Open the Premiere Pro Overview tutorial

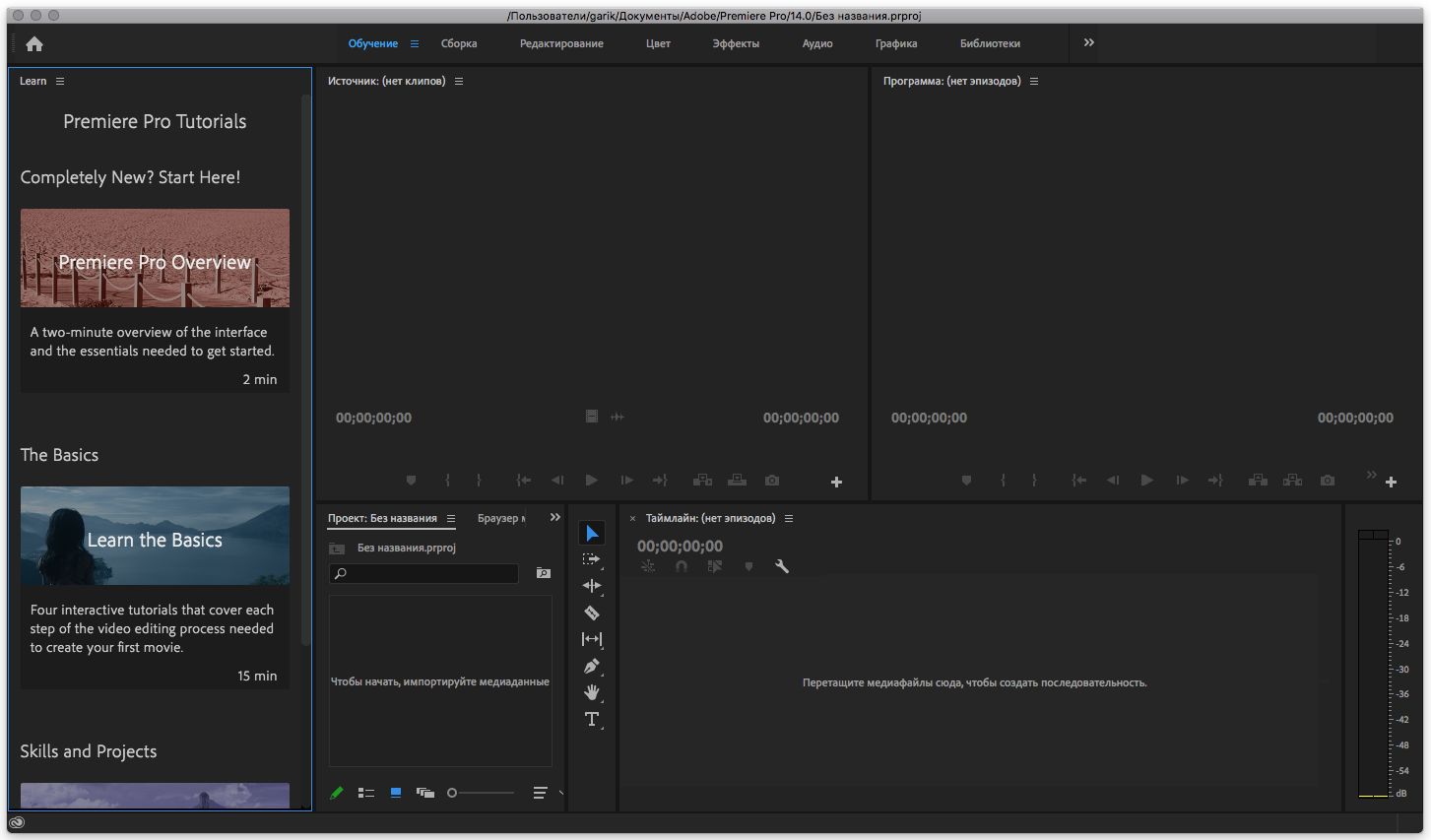(155, 259)
